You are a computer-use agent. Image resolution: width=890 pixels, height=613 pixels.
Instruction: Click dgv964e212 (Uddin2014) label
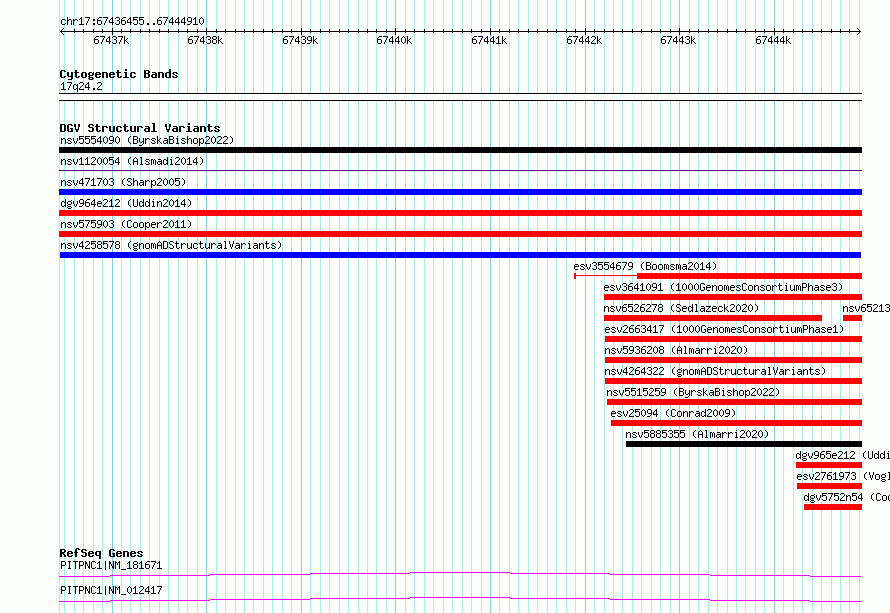click(126, 203)
